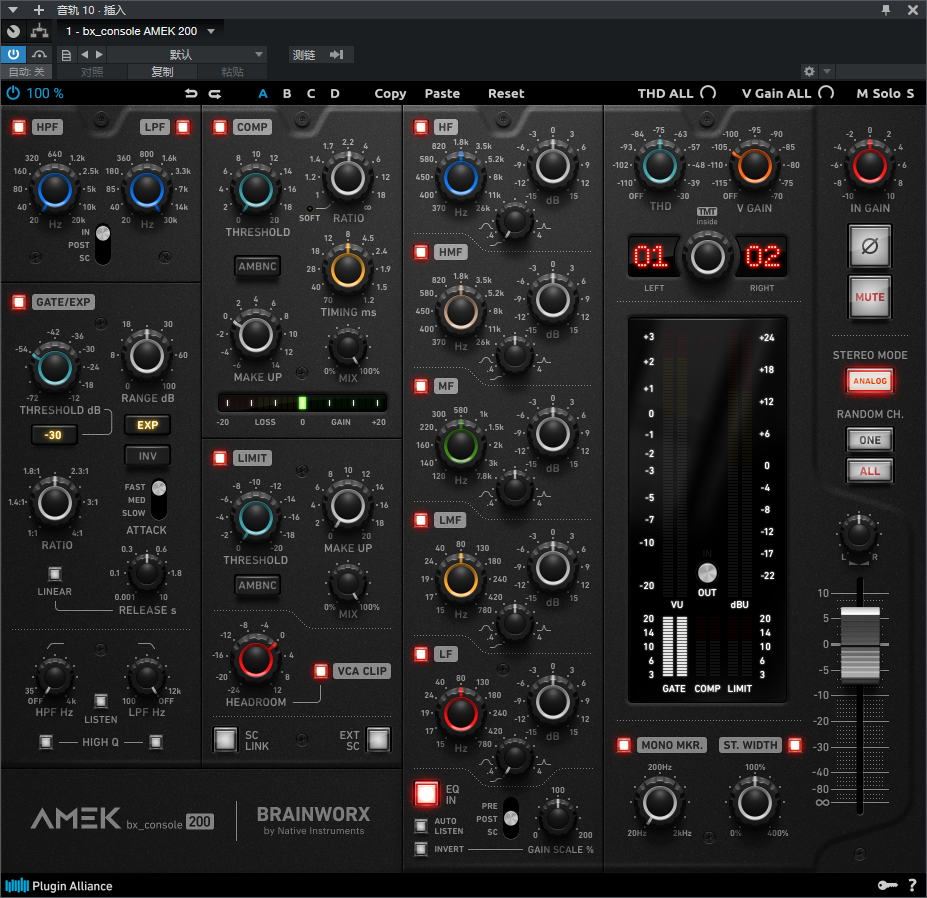Toggle the LIMIT enable LED
This screenshot has width=927, height=898.
point(220,458)
